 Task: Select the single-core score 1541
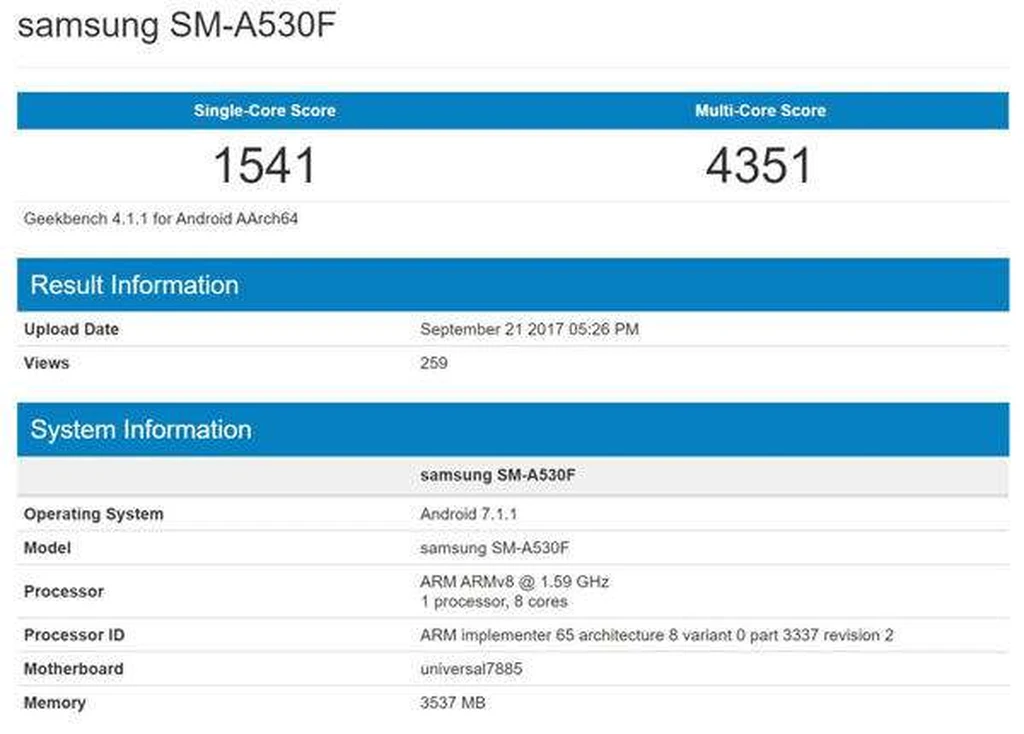pos(265,165)
